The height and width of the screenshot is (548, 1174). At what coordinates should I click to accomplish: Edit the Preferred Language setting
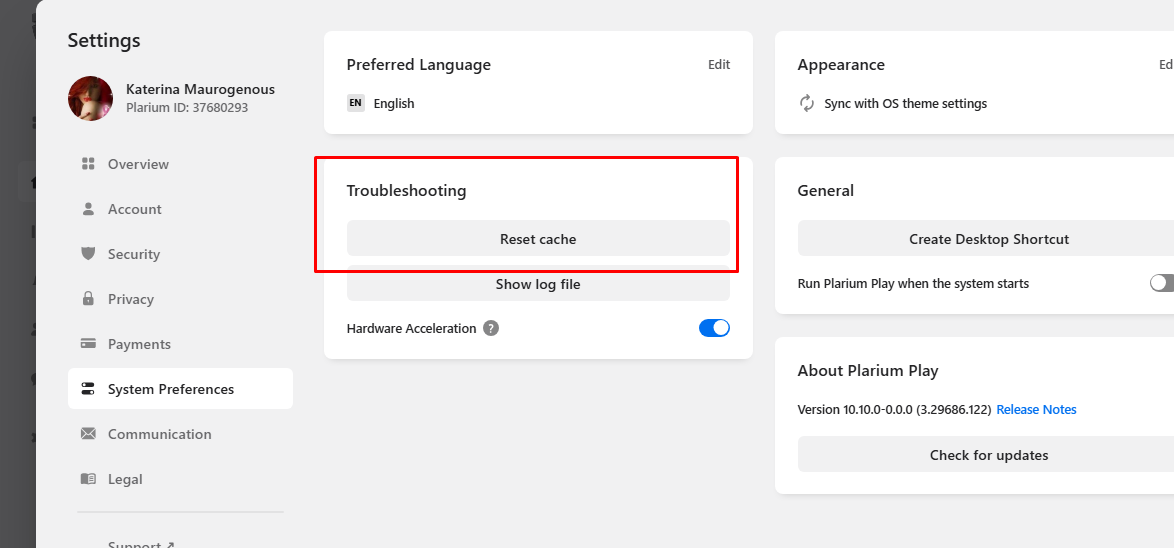coord(719,65)
